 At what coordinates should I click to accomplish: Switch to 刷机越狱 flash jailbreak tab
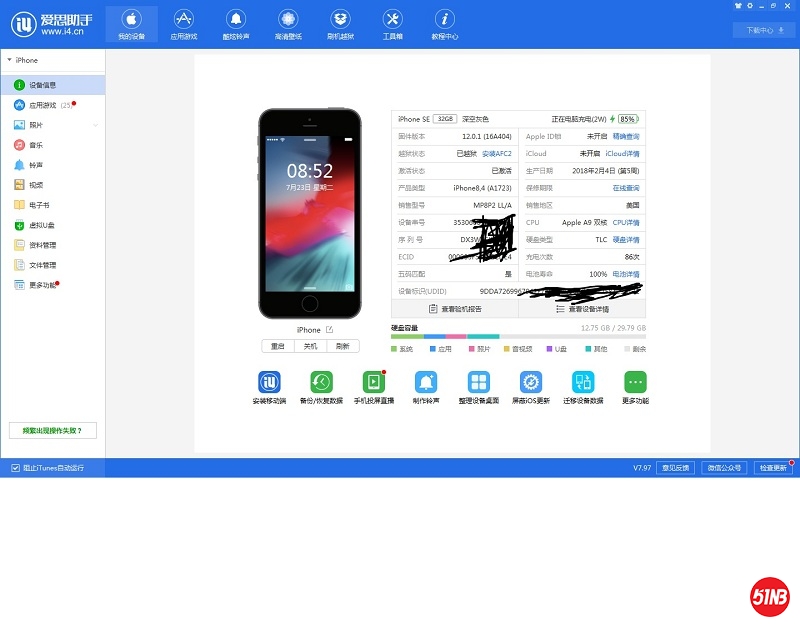340,25
